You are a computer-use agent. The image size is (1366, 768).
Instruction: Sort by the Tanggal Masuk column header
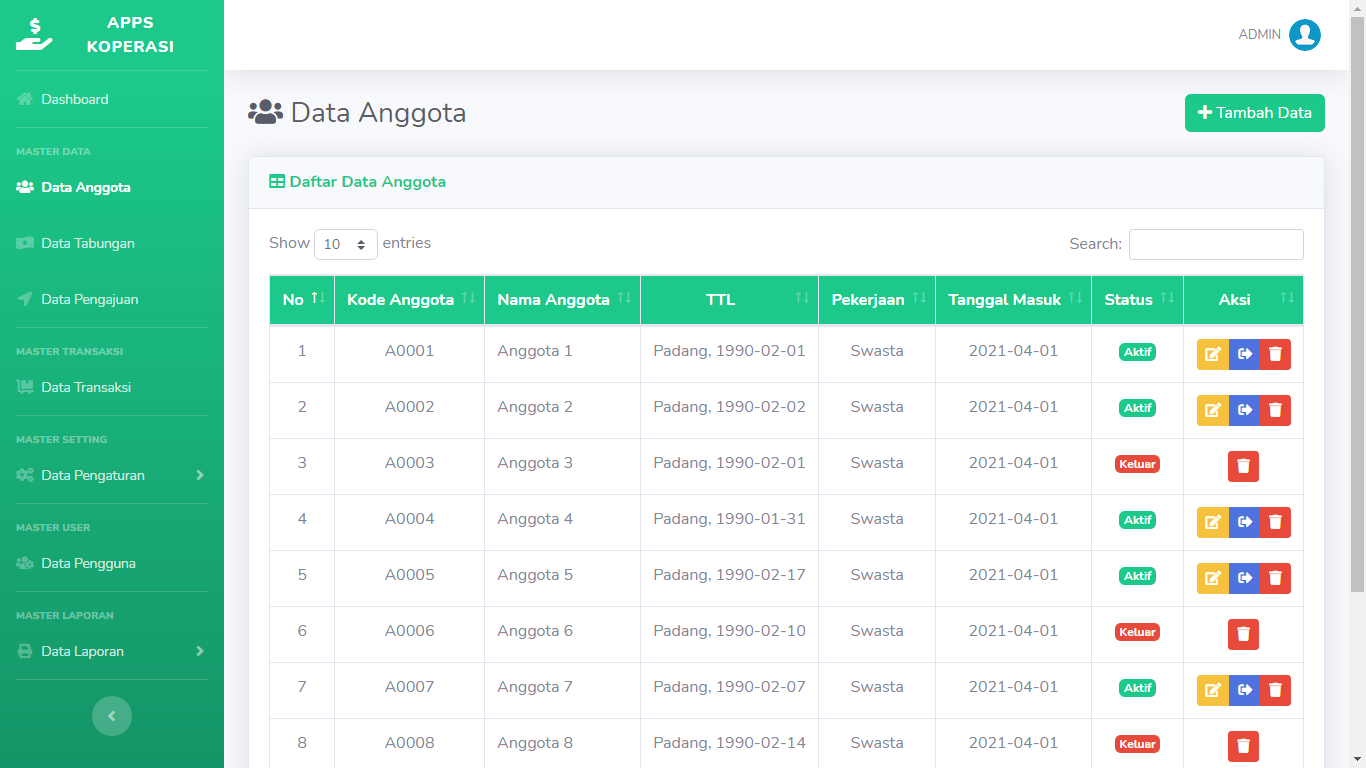pos(1013,300)
